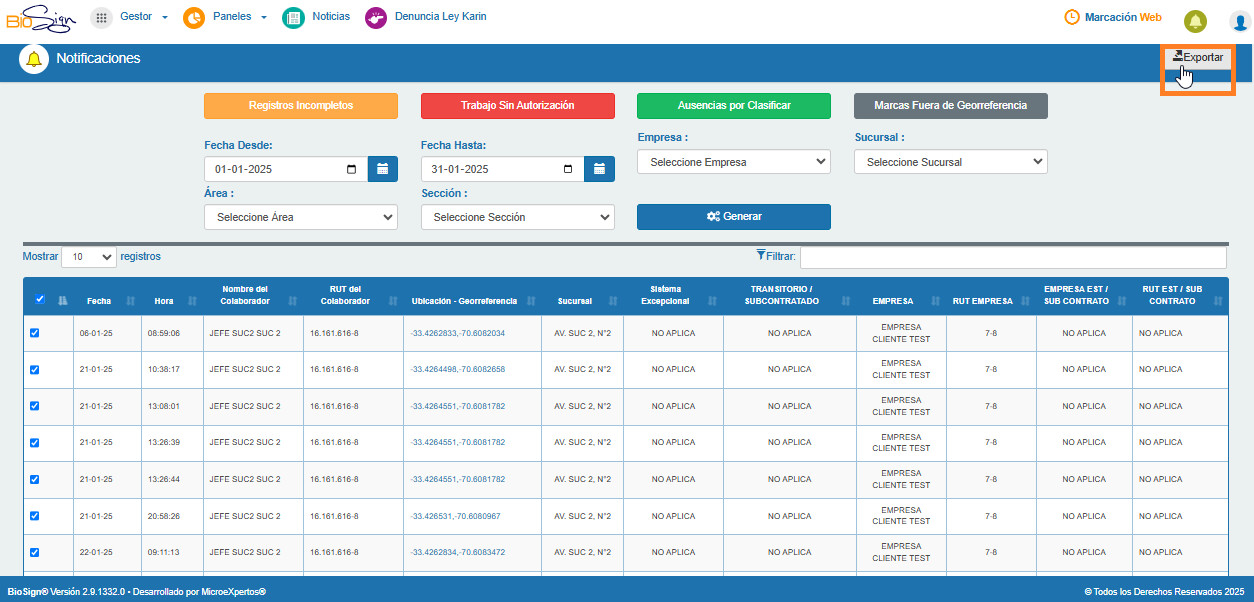The image size is (1254, 602).
Task: Click the orange Paneles chart icon
Action: coord(194,18)
